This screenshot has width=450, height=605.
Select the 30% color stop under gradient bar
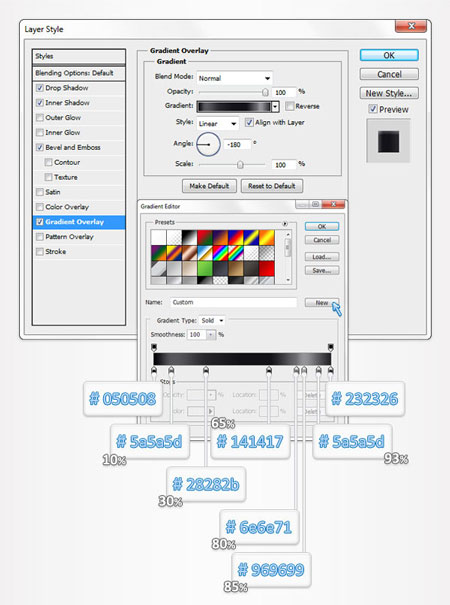[x=206, y=371]
